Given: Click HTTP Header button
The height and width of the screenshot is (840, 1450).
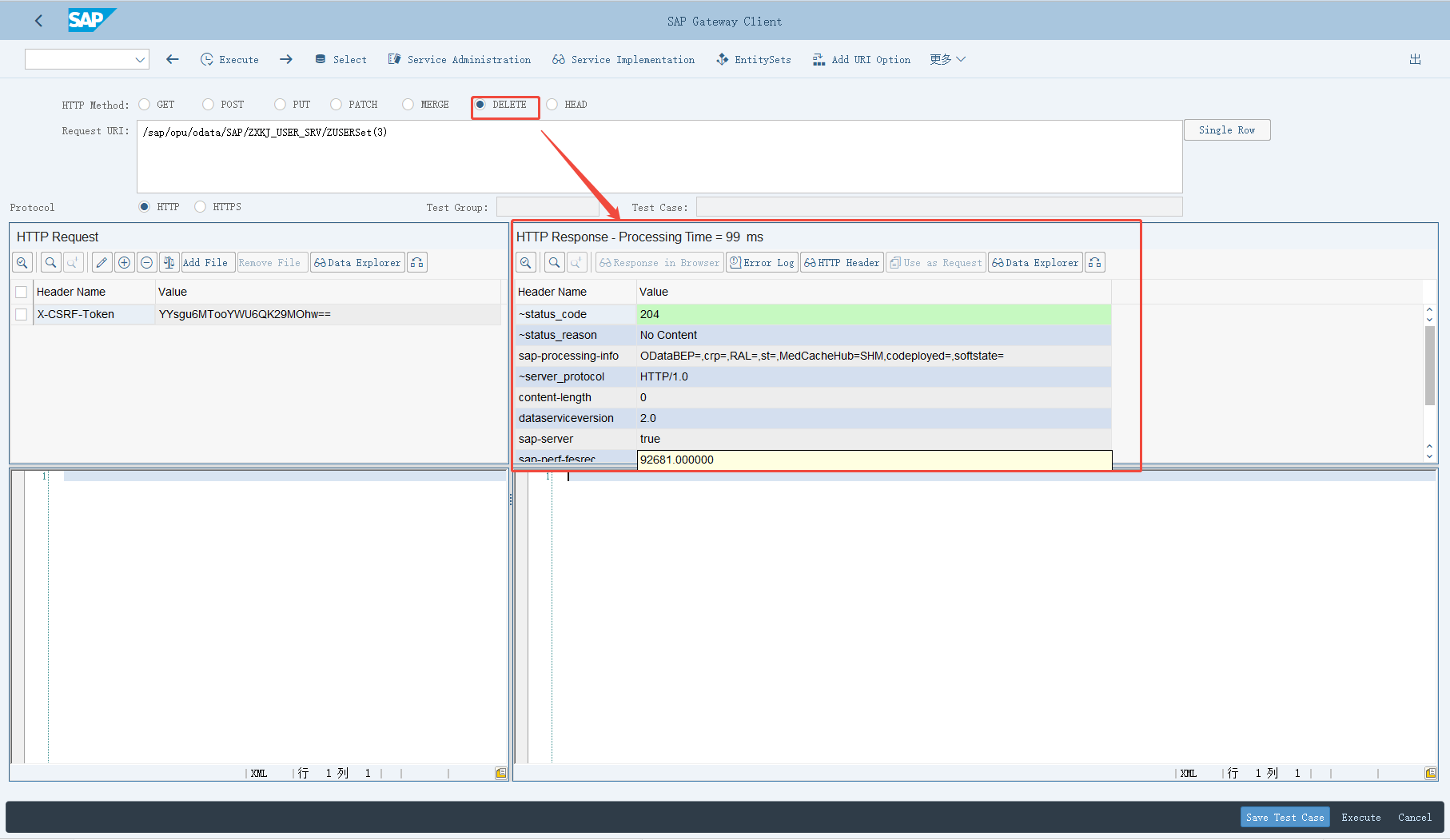Looking at the screenshot, I should coord(842,262).
